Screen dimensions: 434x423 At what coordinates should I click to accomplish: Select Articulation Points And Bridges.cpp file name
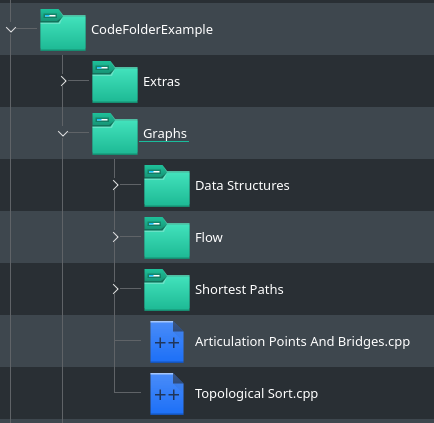click(302, 342)
